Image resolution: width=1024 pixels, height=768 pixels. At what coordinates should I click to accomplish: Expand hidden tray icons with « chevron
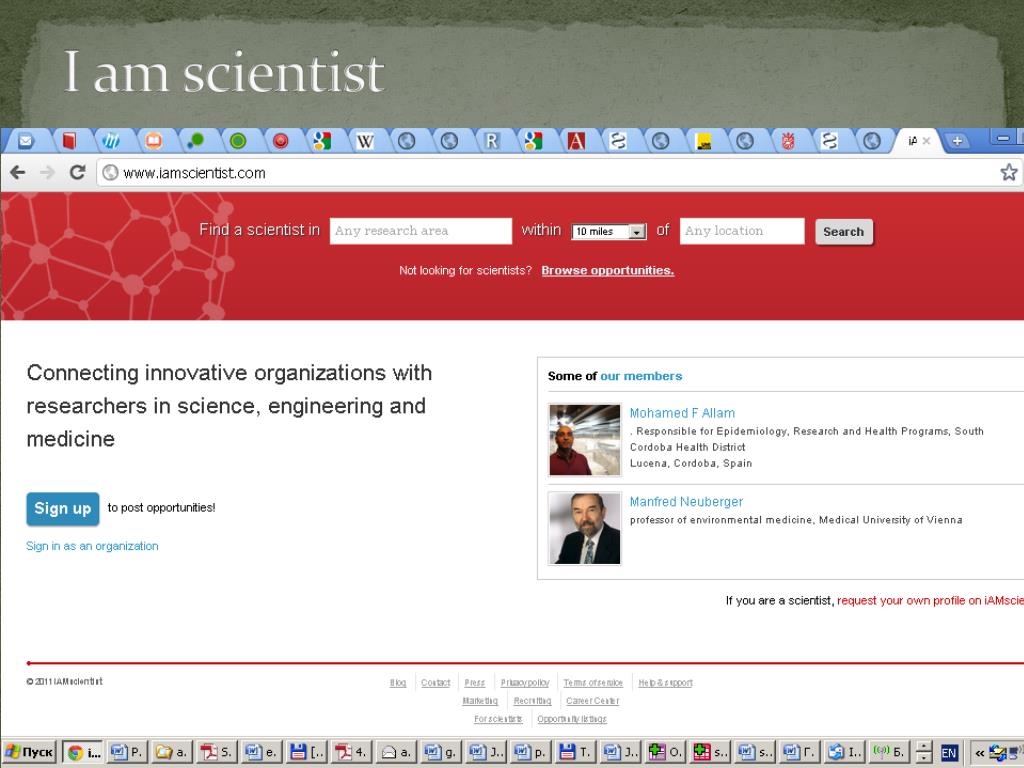[x=980, y=753]
